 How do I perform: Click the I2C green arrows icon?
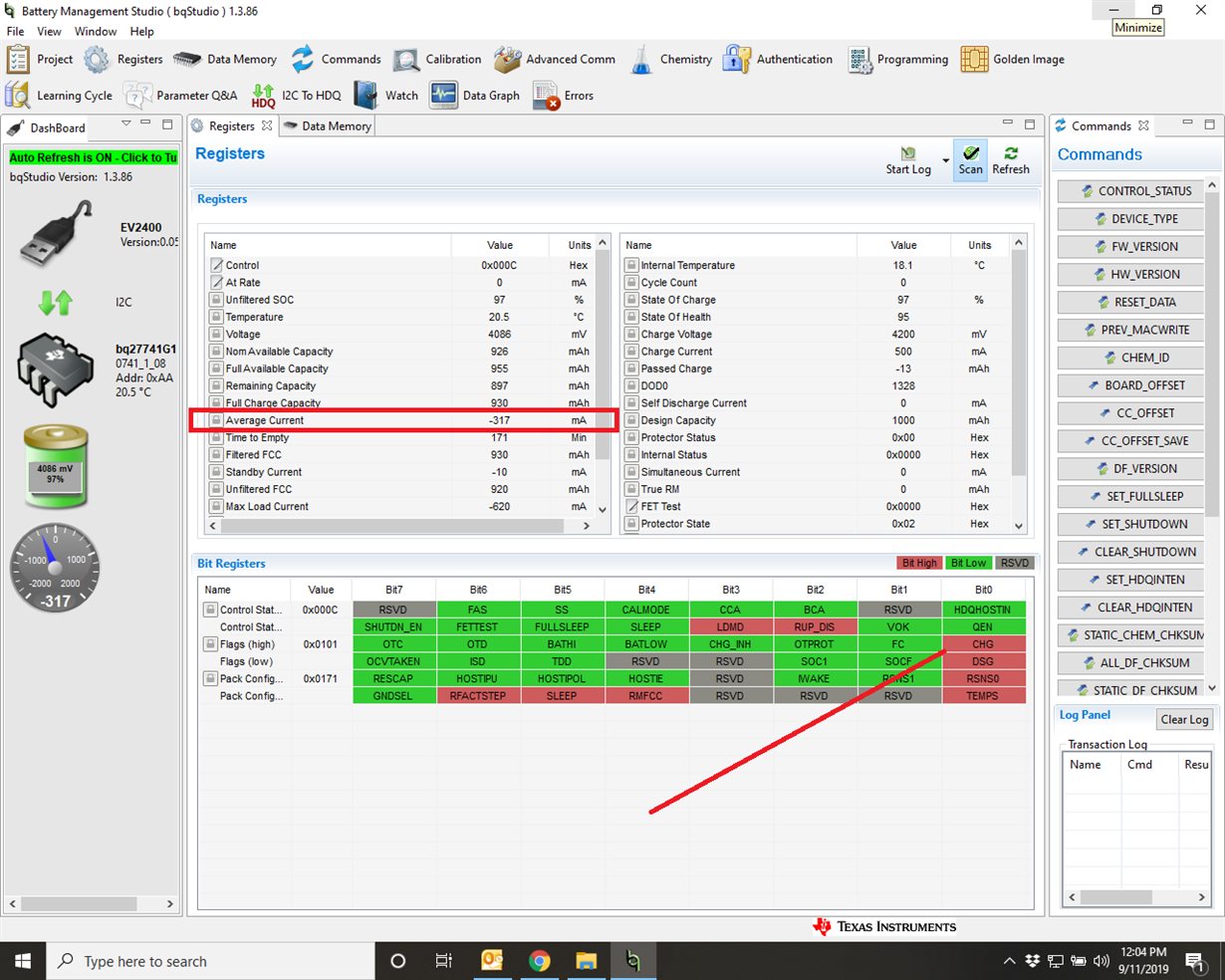click(x=56, y=302)
